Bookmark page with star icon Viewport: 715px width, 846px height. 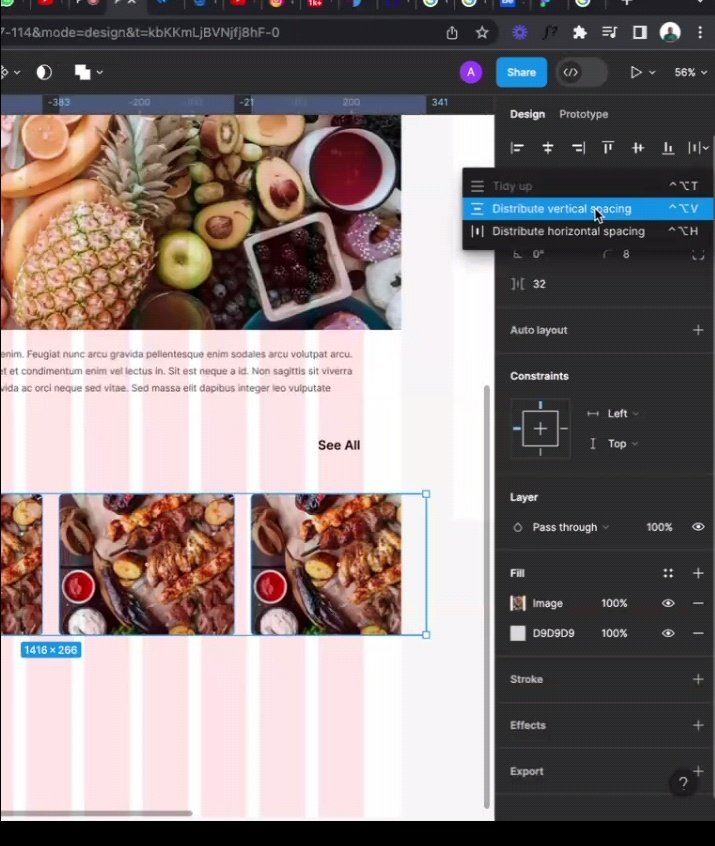click(482, 33)
